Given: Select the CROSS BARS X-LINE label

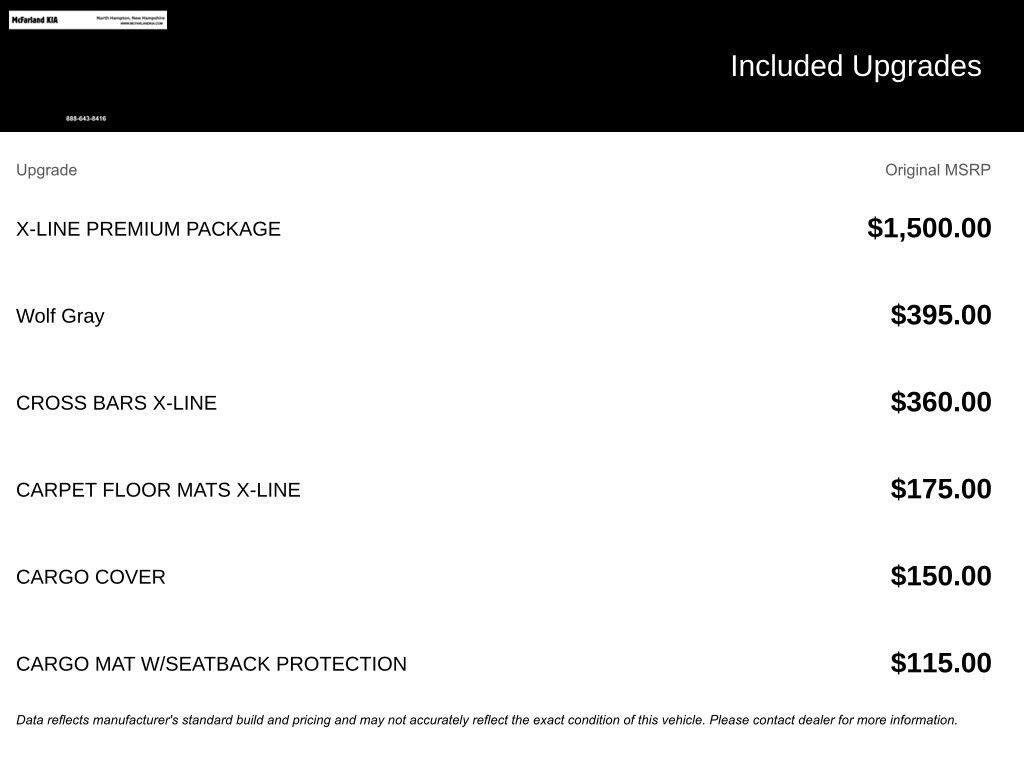Looking at the screenshot, I should [x=116, y=403].
